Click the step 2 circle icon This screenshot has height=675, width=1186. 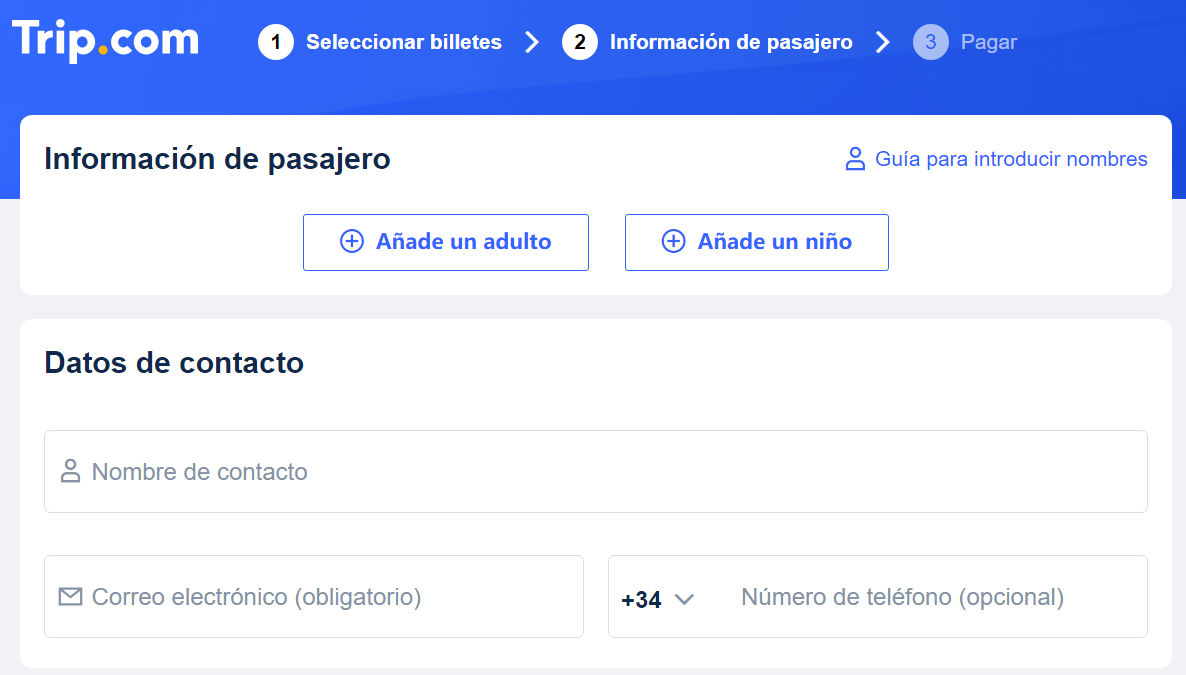580,42
